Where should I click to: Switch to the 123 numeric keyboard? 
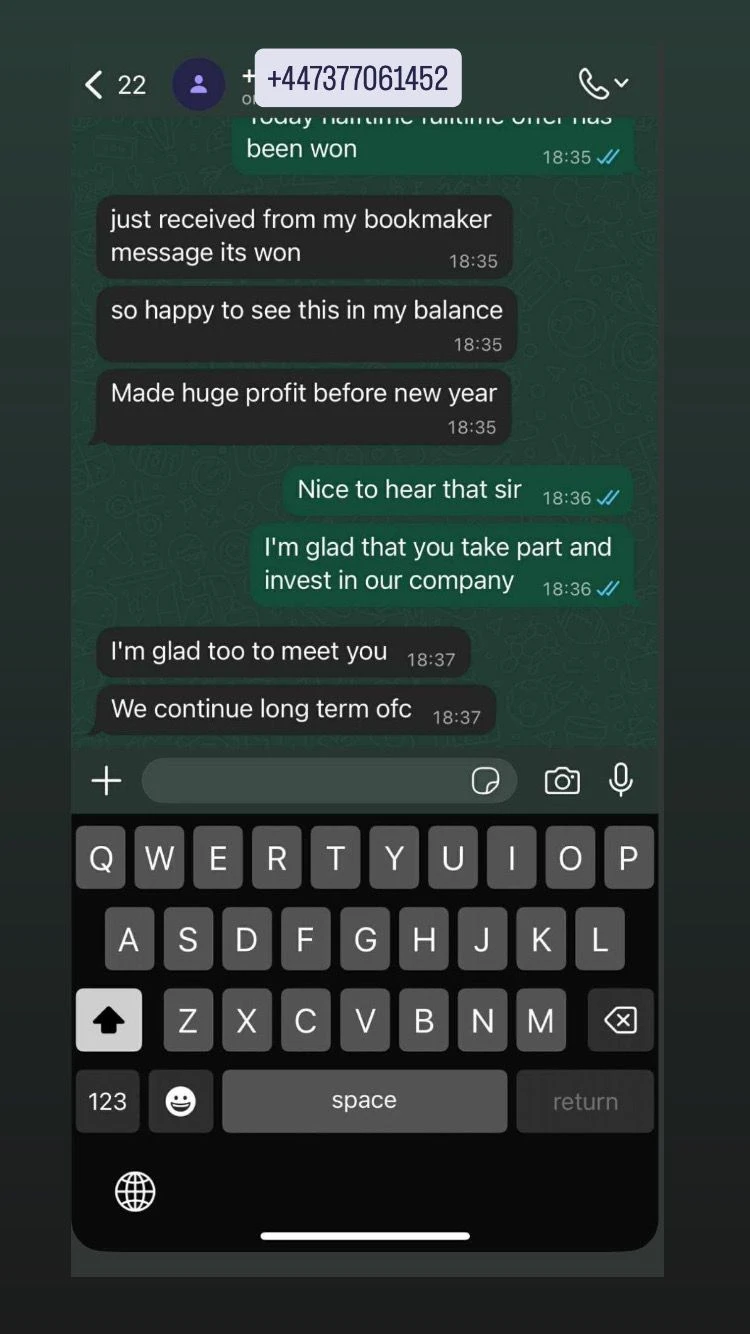pos(107,1101)
